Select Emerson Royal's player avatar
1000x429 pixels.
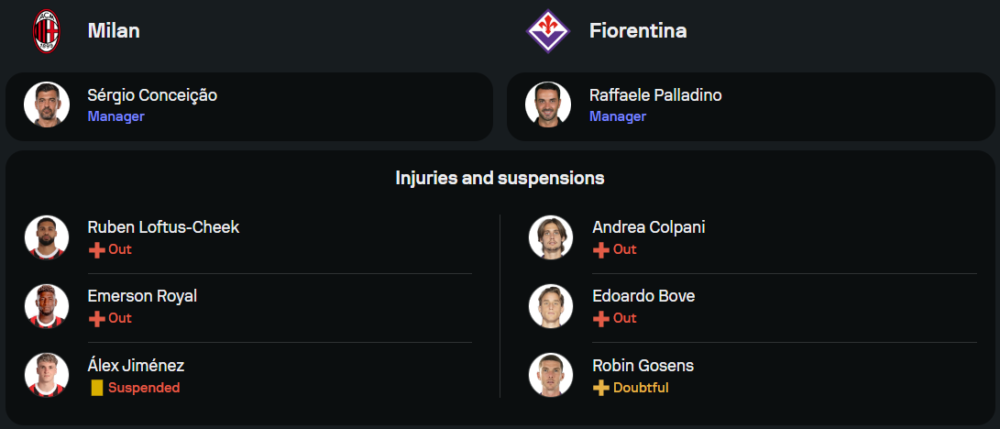pyautogui.click(x=47, y=306)
